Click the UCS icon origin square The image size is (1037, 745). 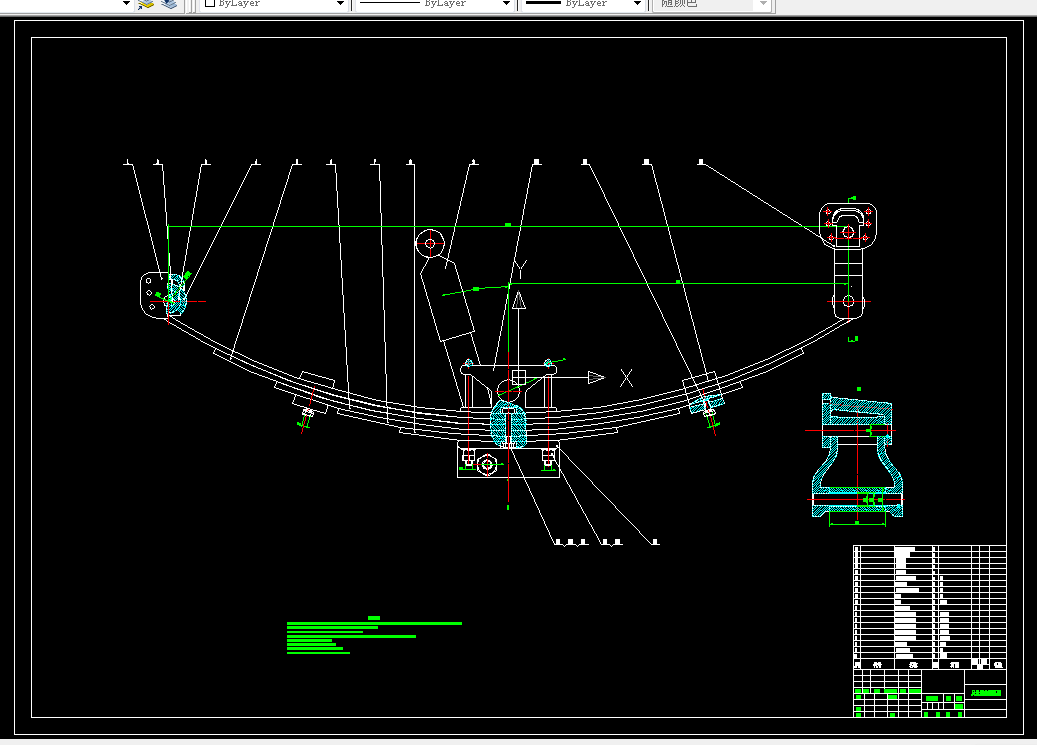coord(518,377)
